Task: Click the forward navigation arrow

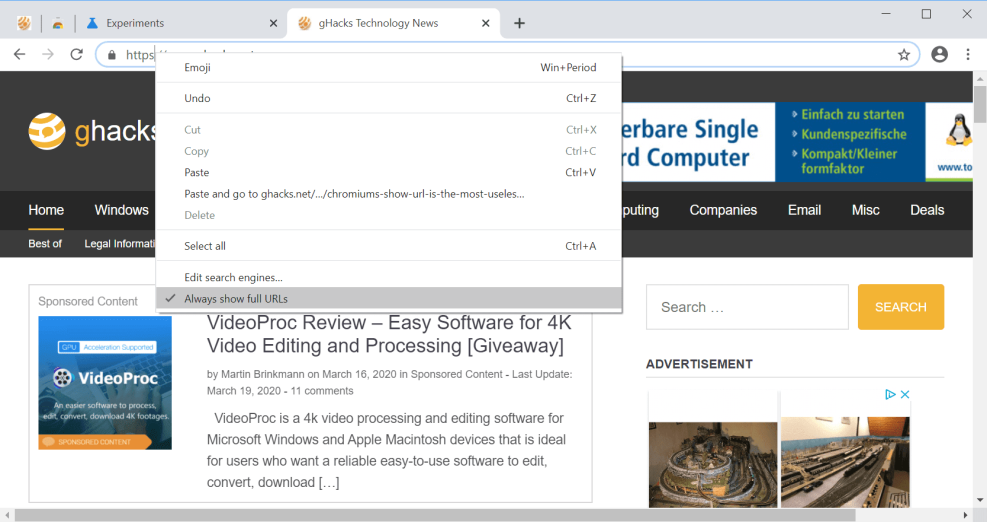Action: click(48, 55)
